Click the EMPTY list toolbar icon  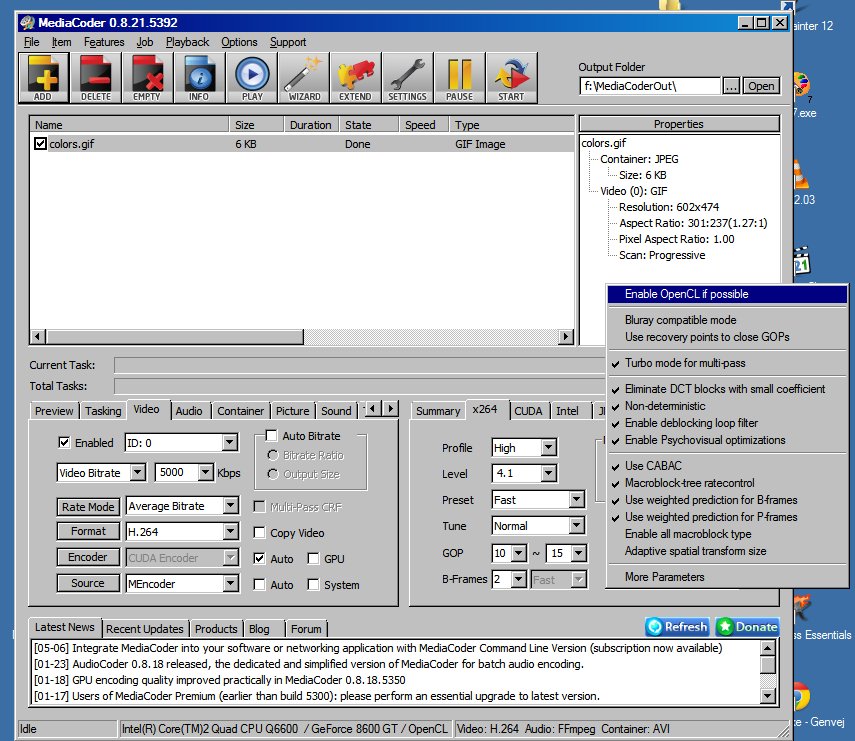pyautogui.click(x=148, y=76)
